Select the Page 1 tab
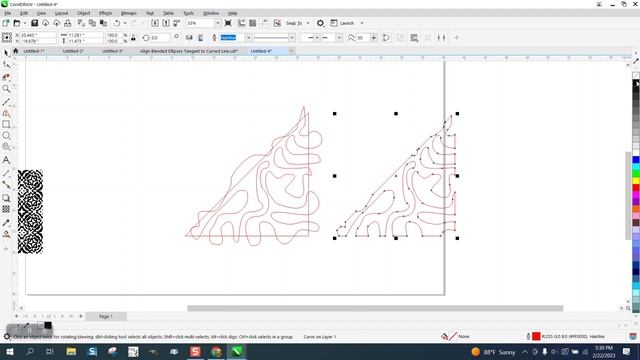 pyautogui.click(x=106, y=316)
